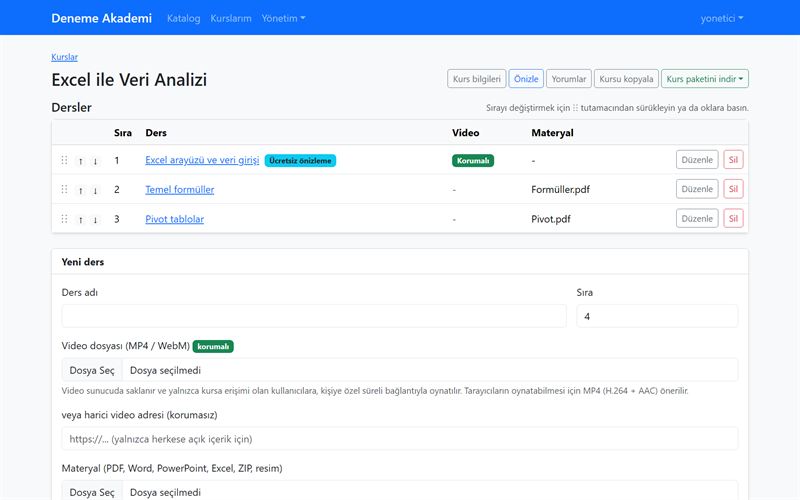
Task: Click drag handle for Pivot tablolar row
Action: point(64,219)
